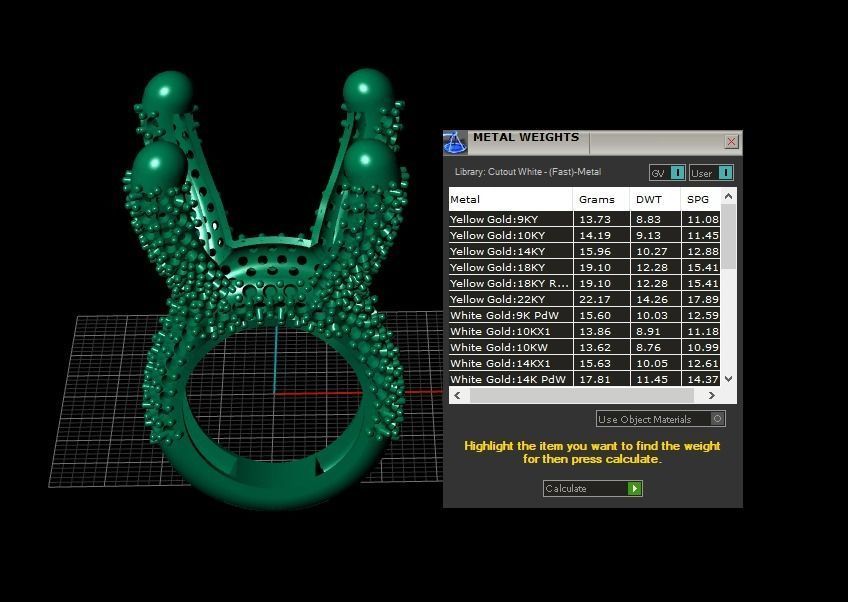The image size is (848, 602).
Task: Click the 17.81 grams cell
Action: 601,379
